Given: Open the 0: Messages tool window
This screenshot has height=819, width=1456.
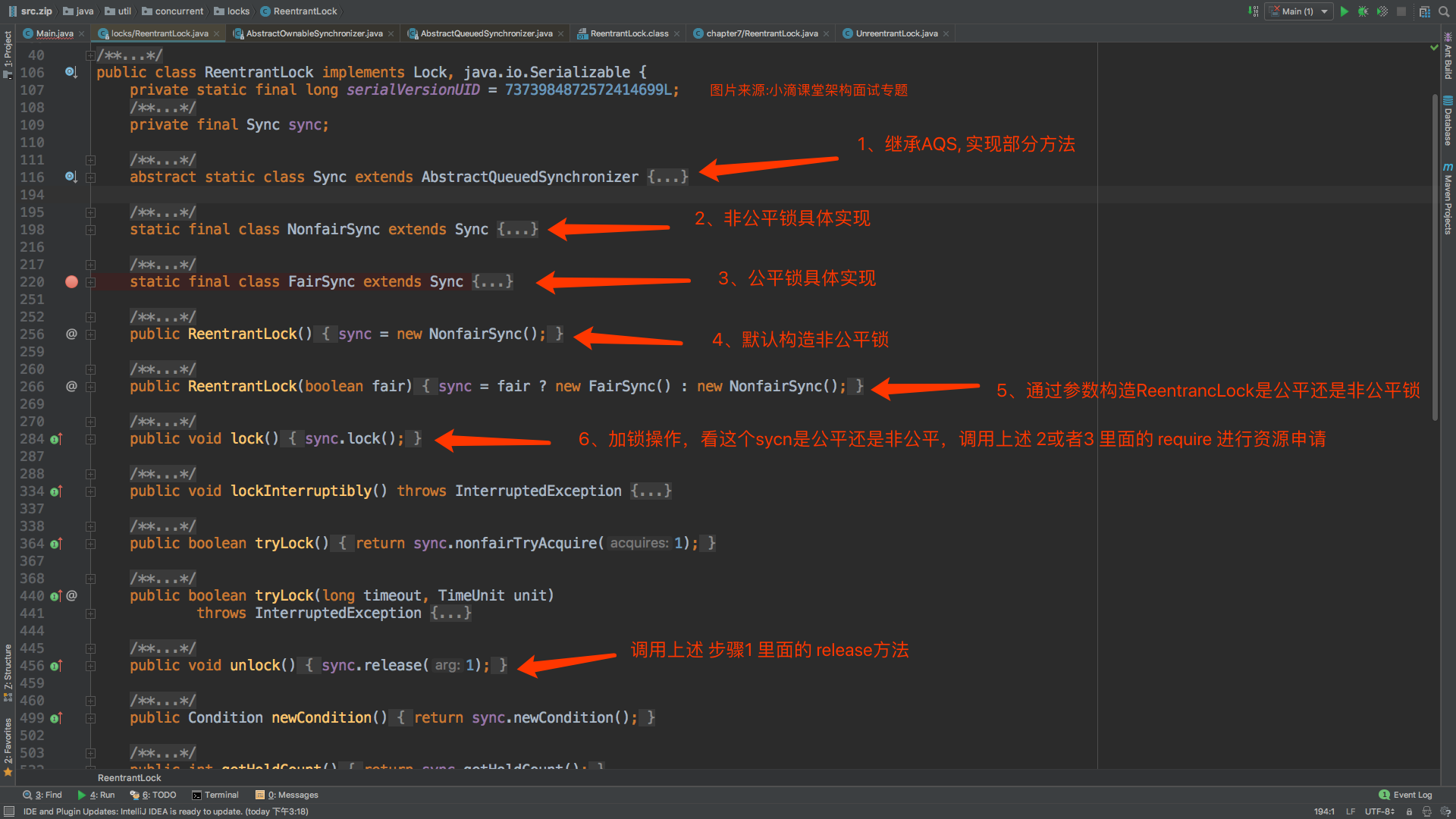Looking at the screenshot, I should pos(287,795).
